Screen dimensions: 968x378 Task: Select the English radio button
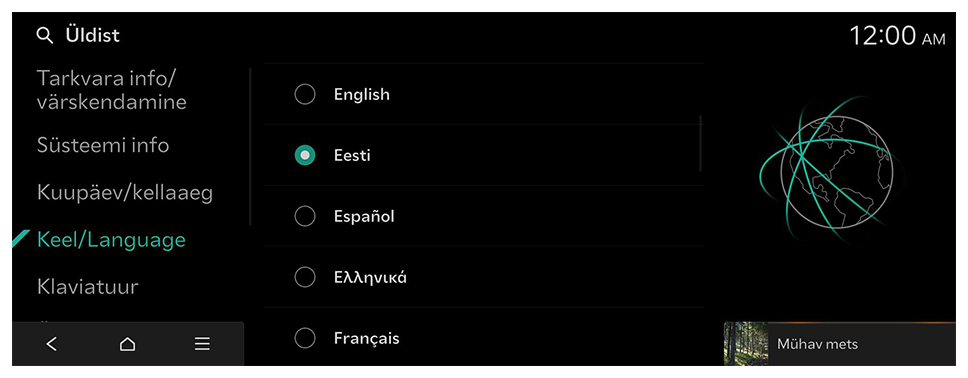[x=305, y=94]
